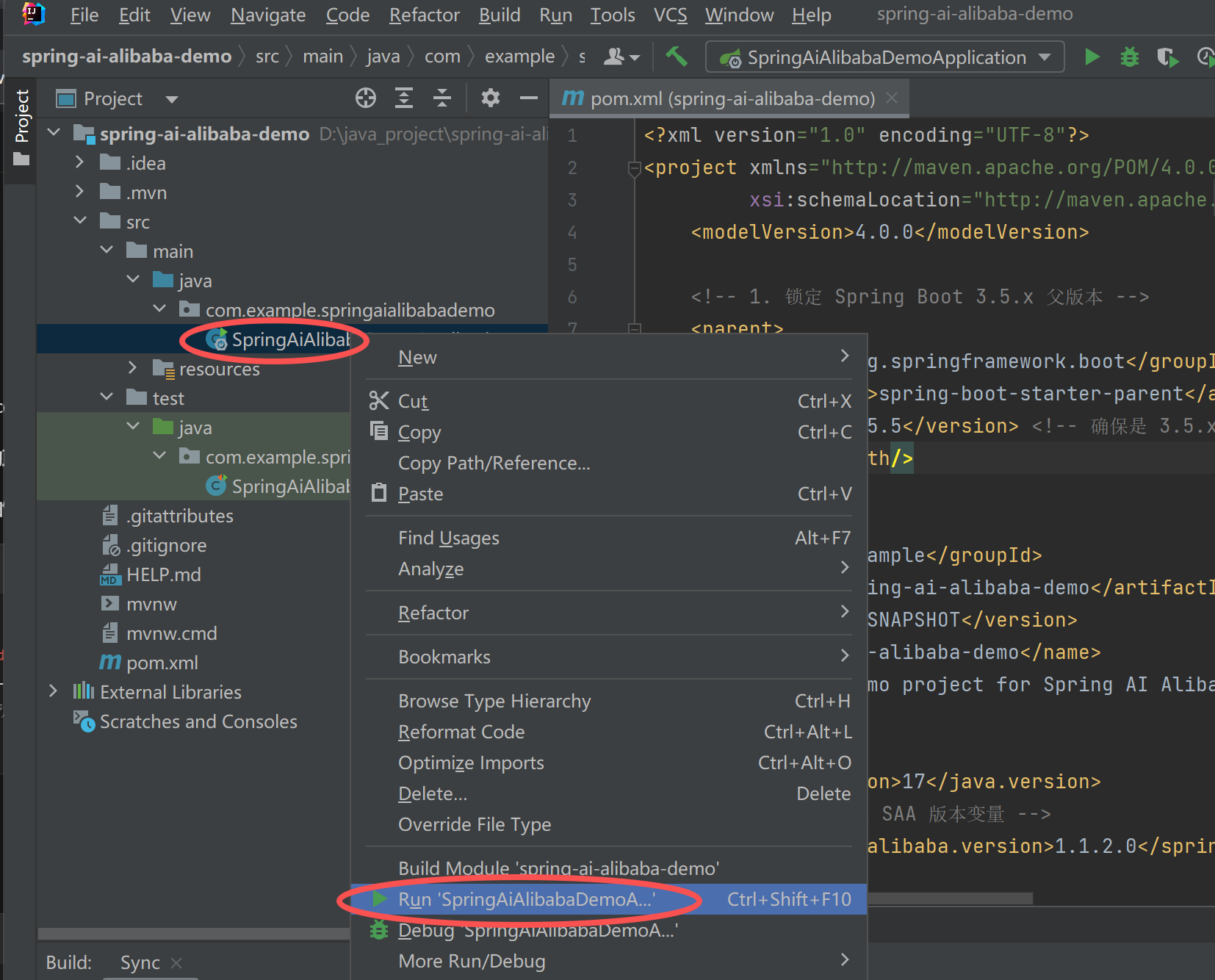Switch to the pom.xml editor tab
This screenshot has width=1215, height=980.
(729, 98)
